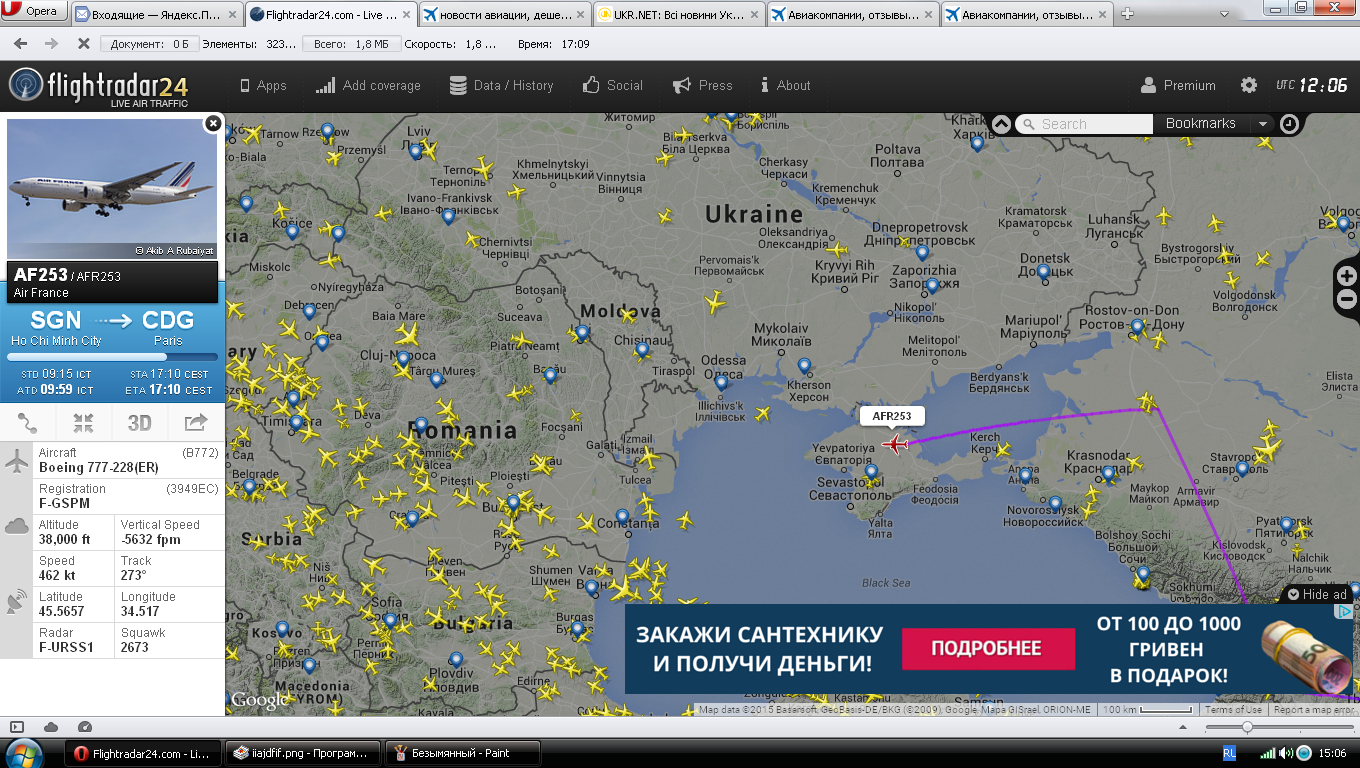Click the Add coverage link

(x=368, y=86)
